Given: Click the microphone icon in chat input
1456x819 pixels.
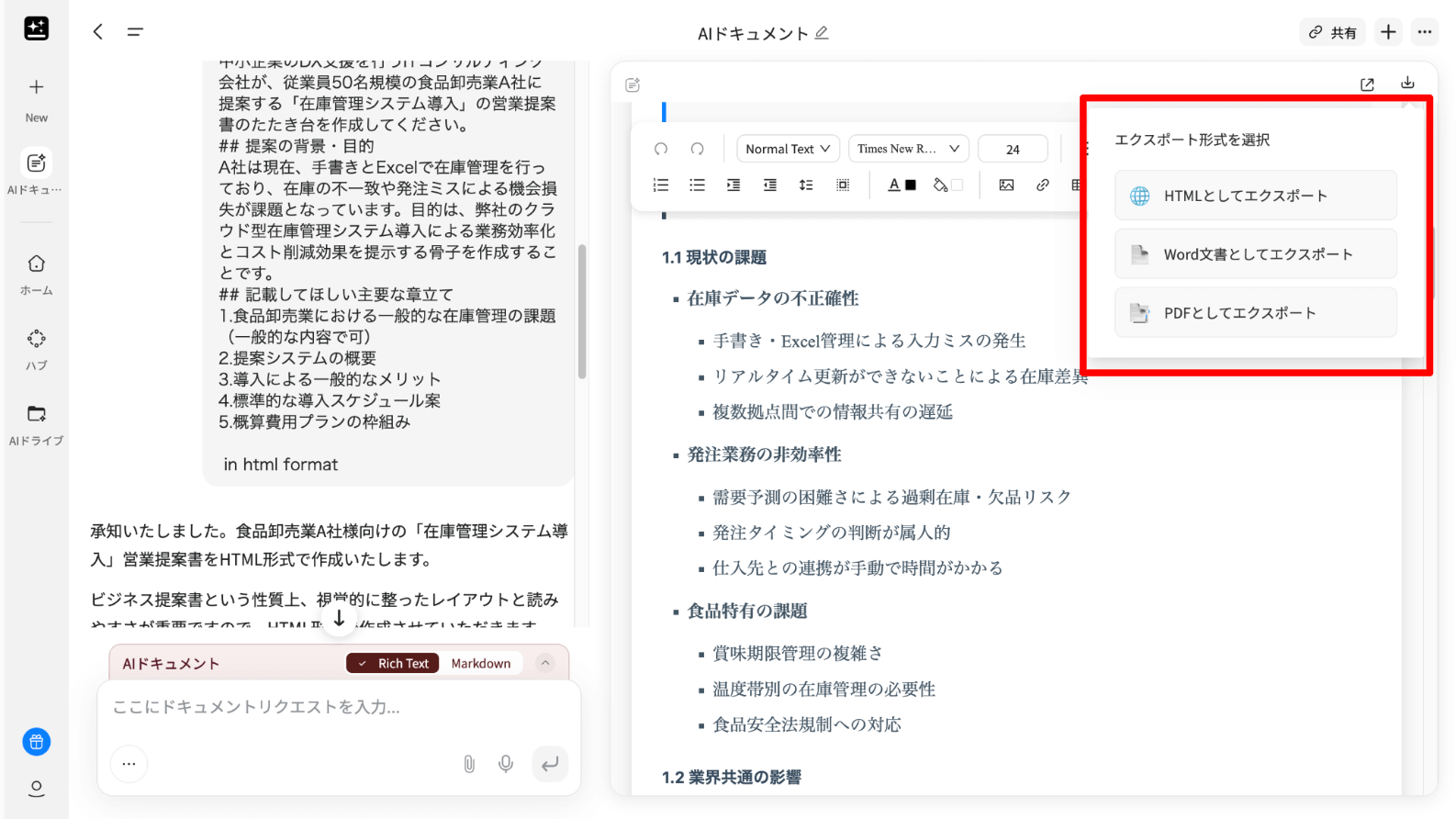Looking at the screenshot, I should [506, 764].
